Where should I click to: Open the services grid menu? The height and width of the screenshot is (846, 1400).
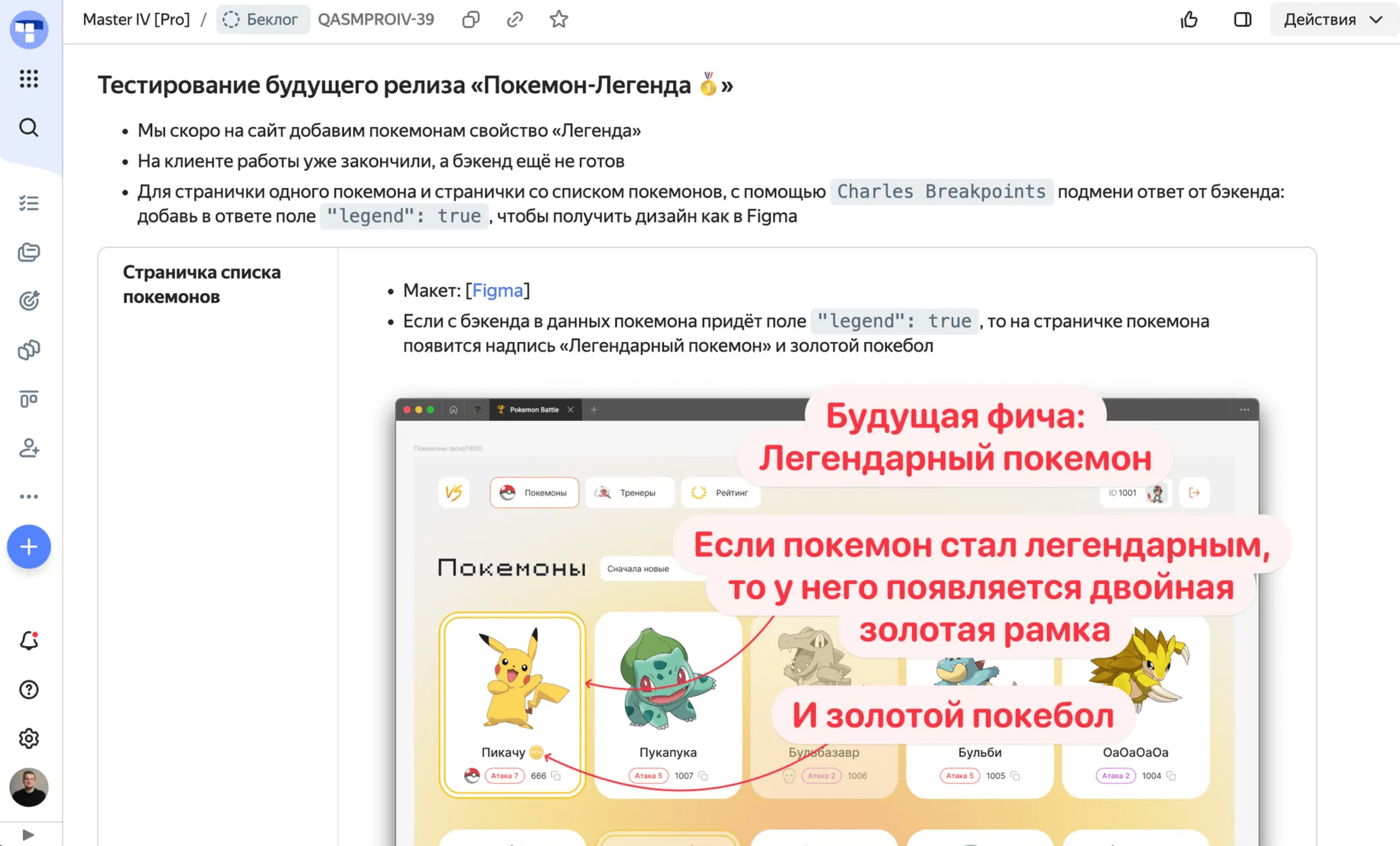point(28,79)
